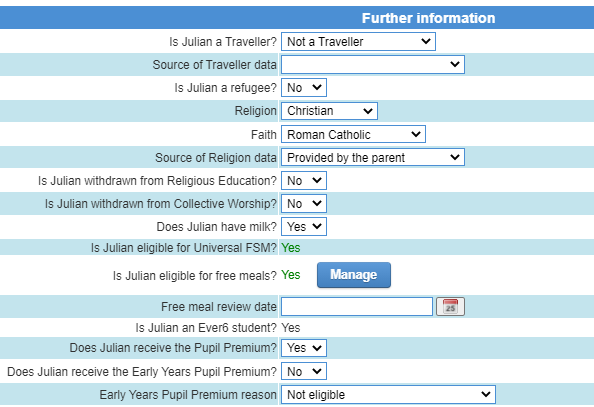Screen dimensions: 594x407
Task: Open the withdrawn from Collective Worship dropdown
Action: pyautogui.click(x=303, y=204)
